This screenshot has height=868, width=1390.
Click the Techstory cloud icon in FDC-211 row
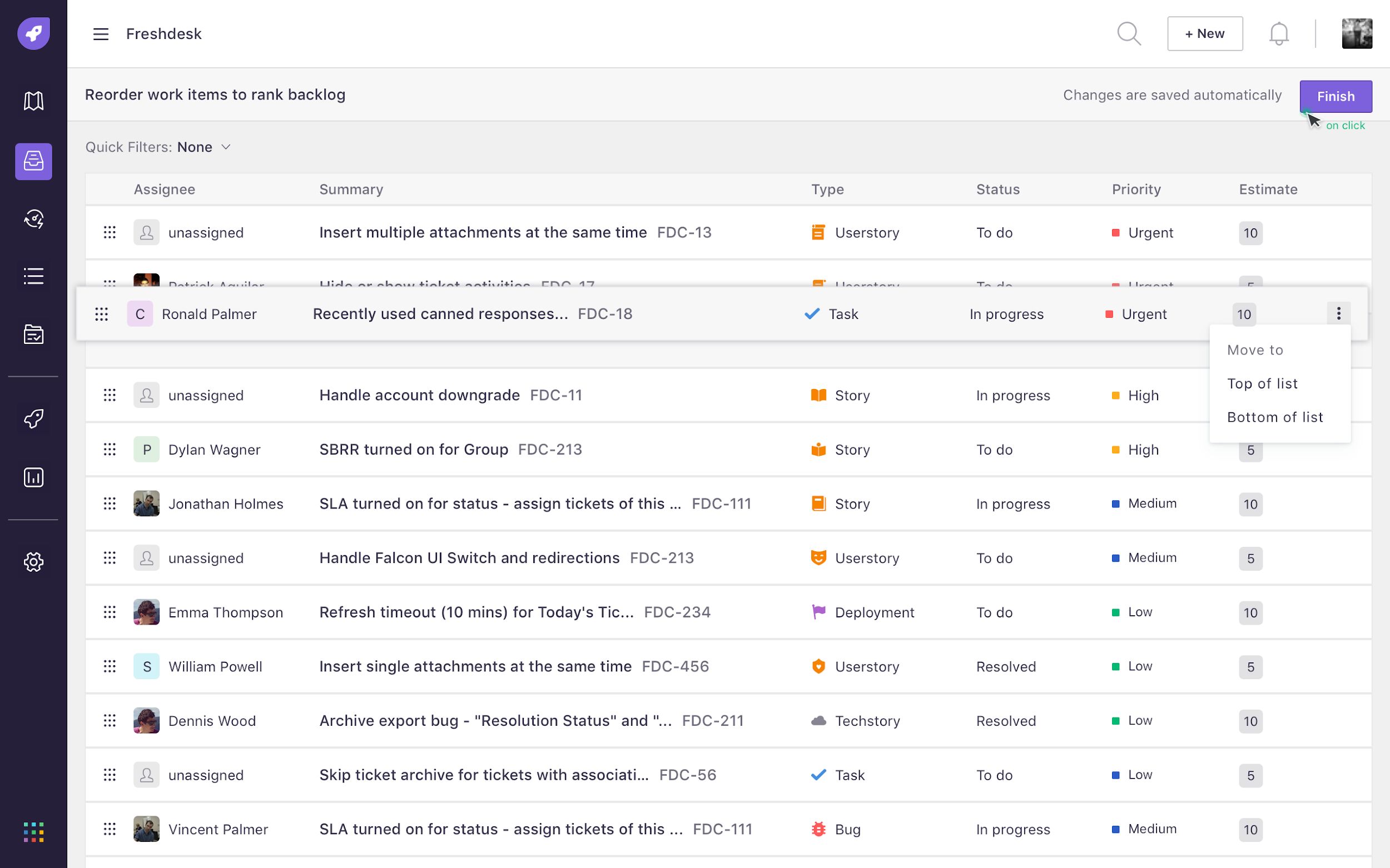click(818, 721)
